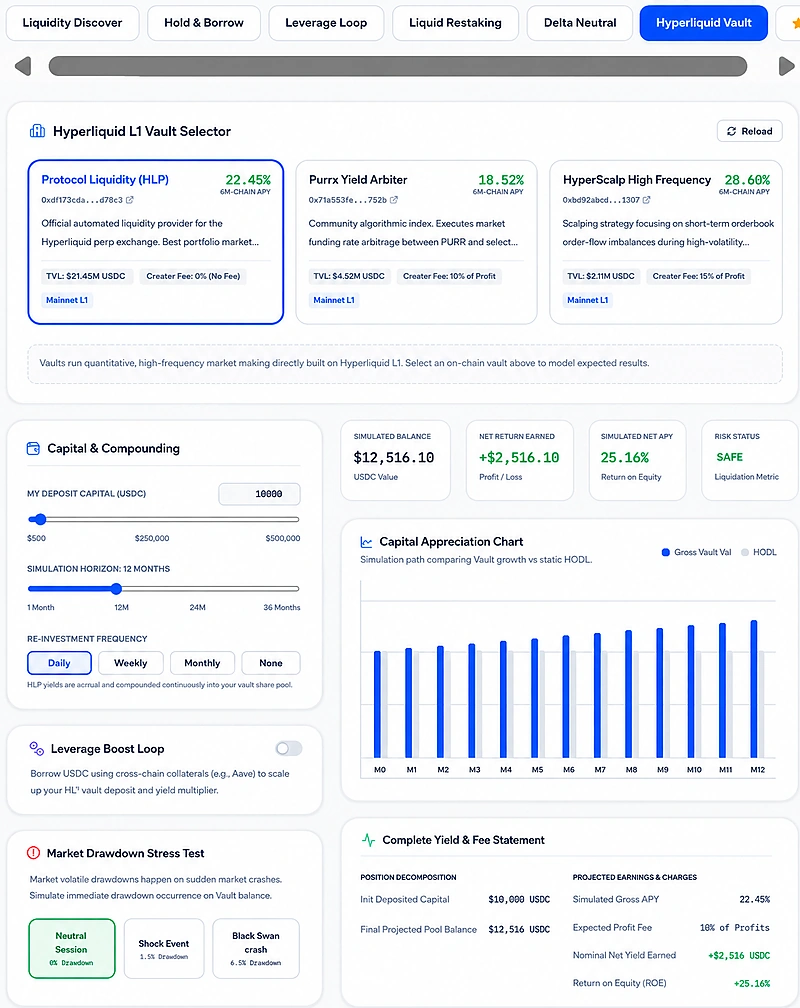Click Creater Fee: 0% (No Fee) badge
Viewport: 800px width, 1008px height.
pos(194,276)
